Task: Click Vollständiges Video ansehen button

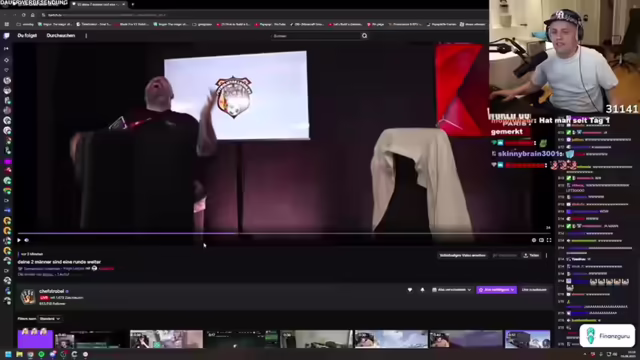Action: pos(462,256)
